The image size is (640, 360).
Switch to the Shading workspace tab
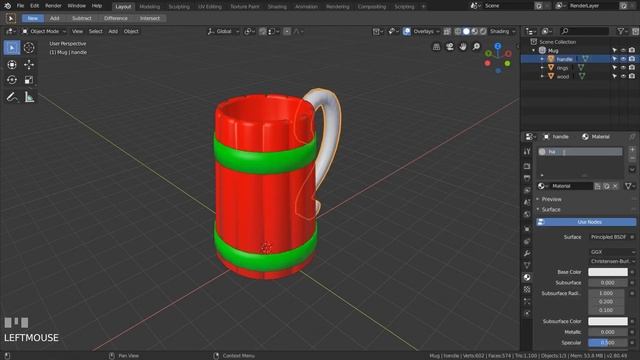click(x=277, y=7)
